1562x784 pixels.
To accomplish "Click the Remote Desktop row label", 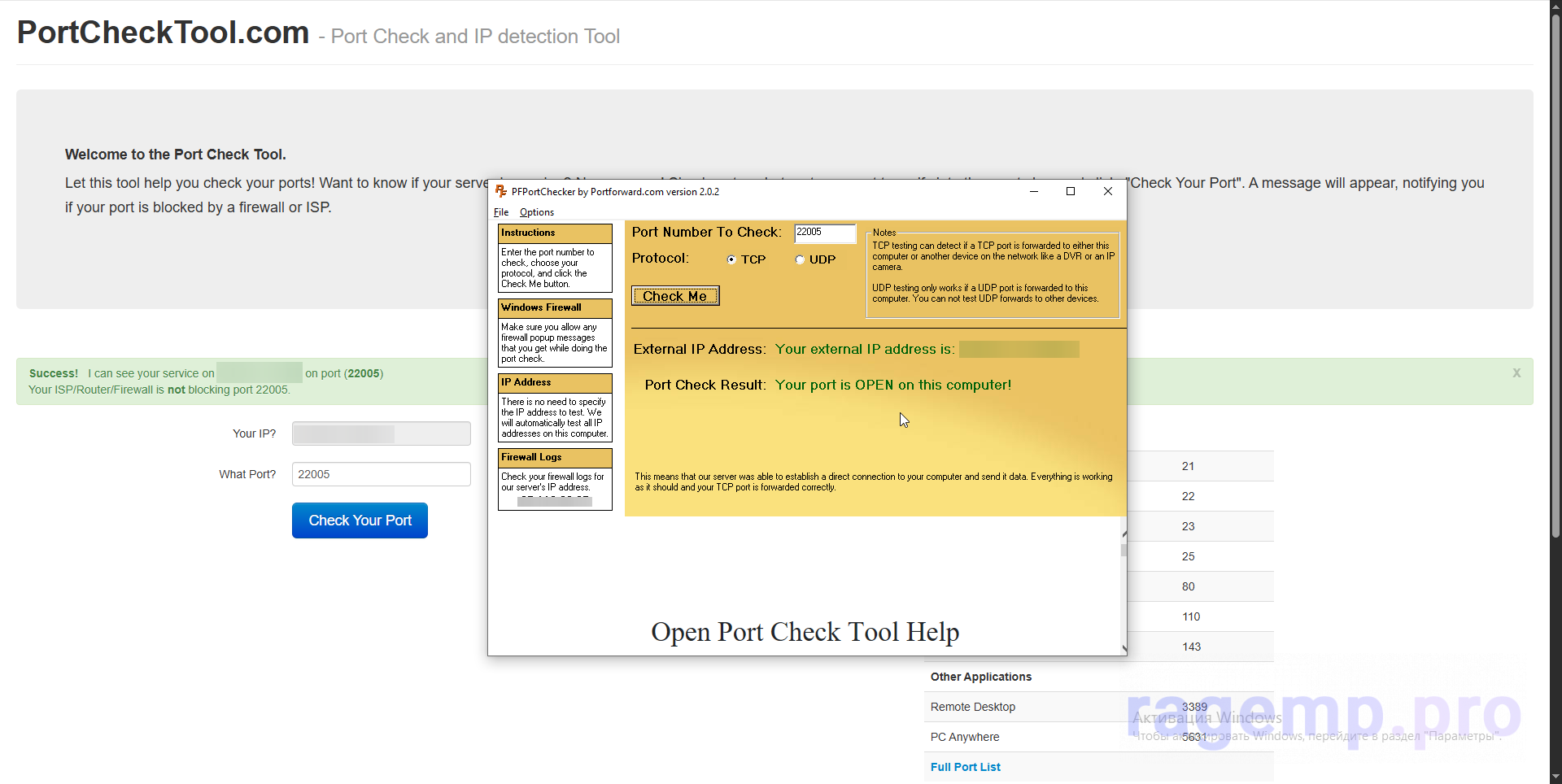I will [x=973, y=707].
